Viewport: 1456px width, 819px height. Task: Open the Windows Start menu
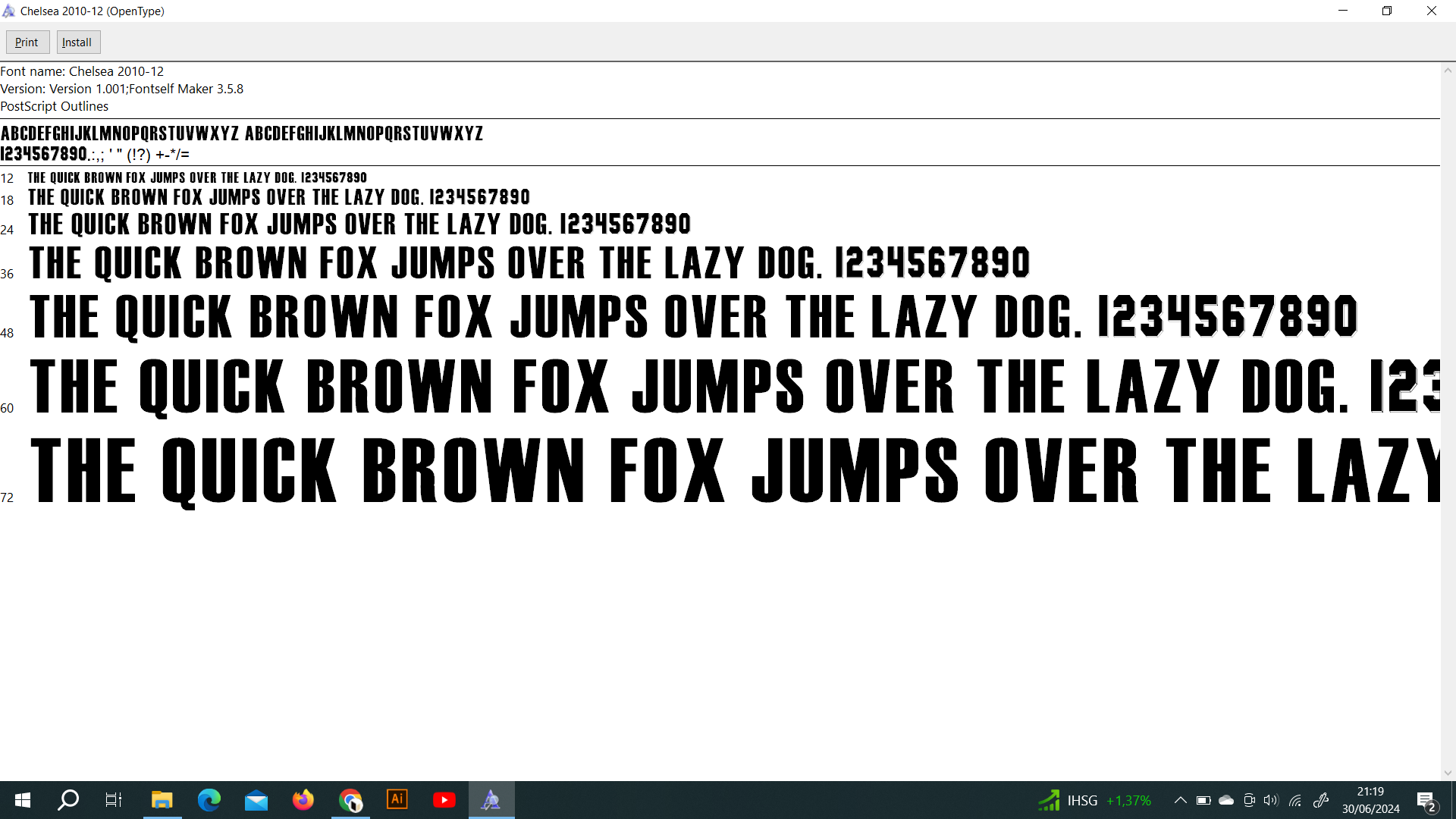pyautogui.click(x=23, y=800)
